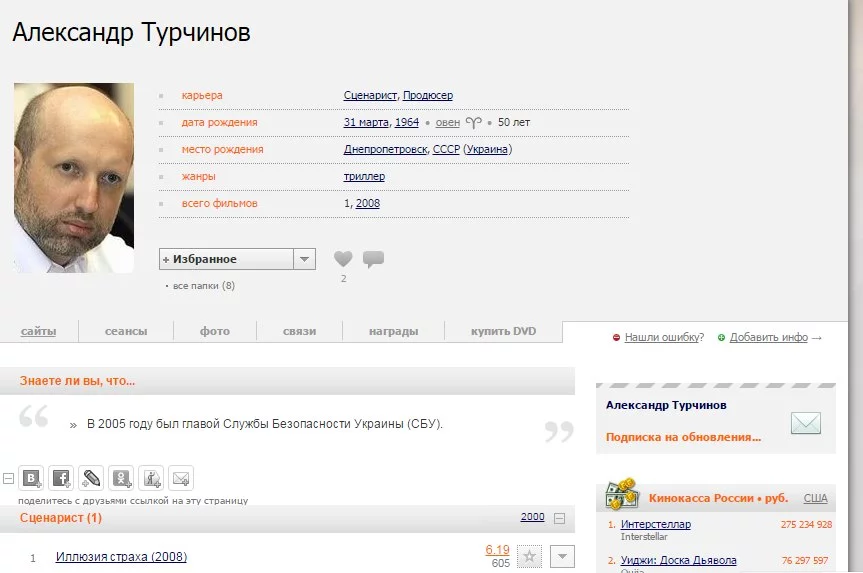Open the сеансы tab
This screenshot has height=573, width=863.
click(126, 331)
